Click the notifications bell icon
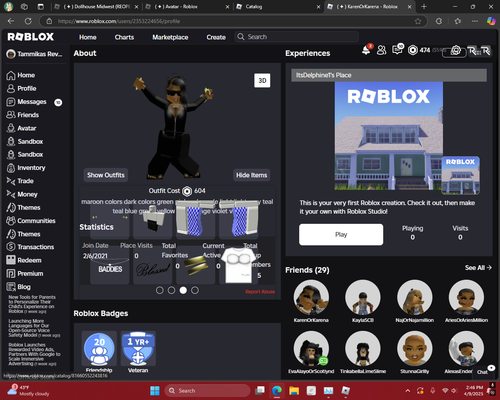 tap(366, 50)
